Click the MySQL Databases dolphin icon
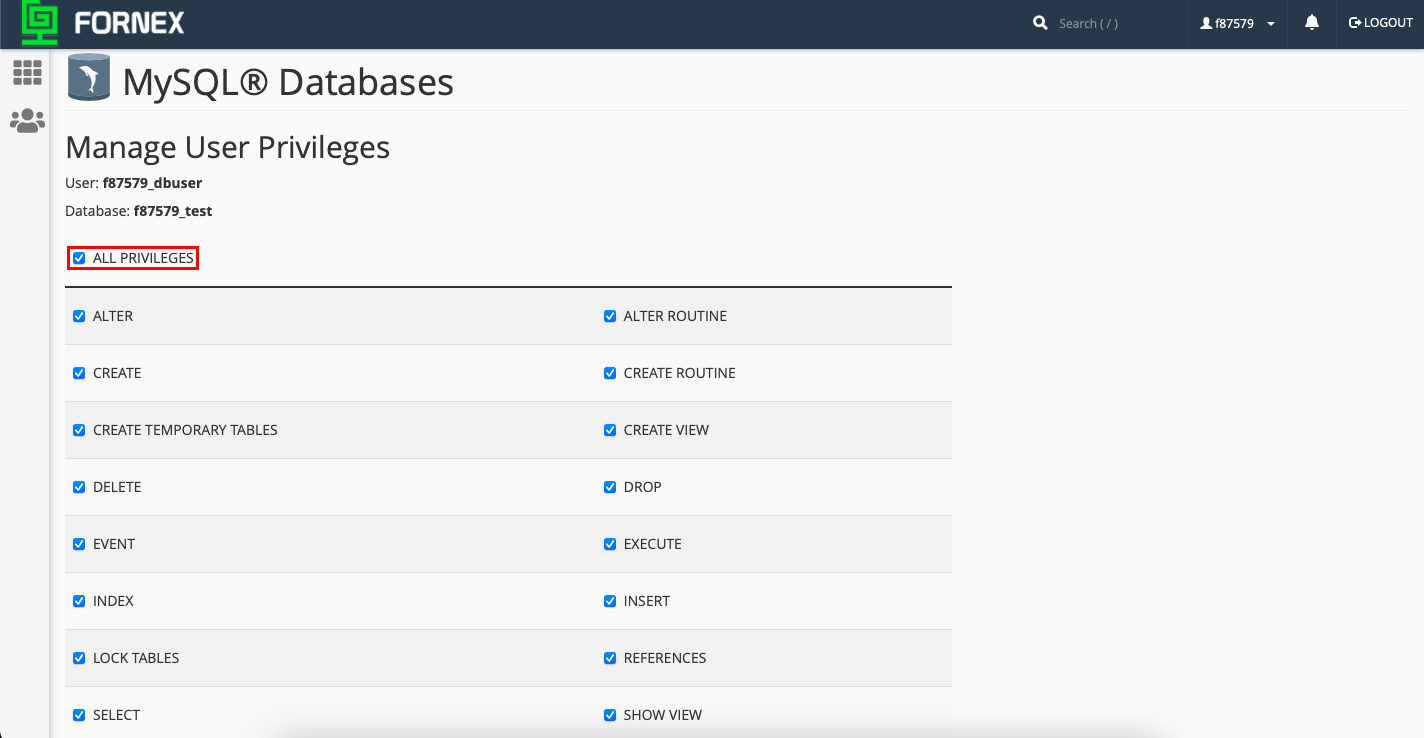Image resolution: width=1424 pixels, height=738 pixels. [89, 77]
